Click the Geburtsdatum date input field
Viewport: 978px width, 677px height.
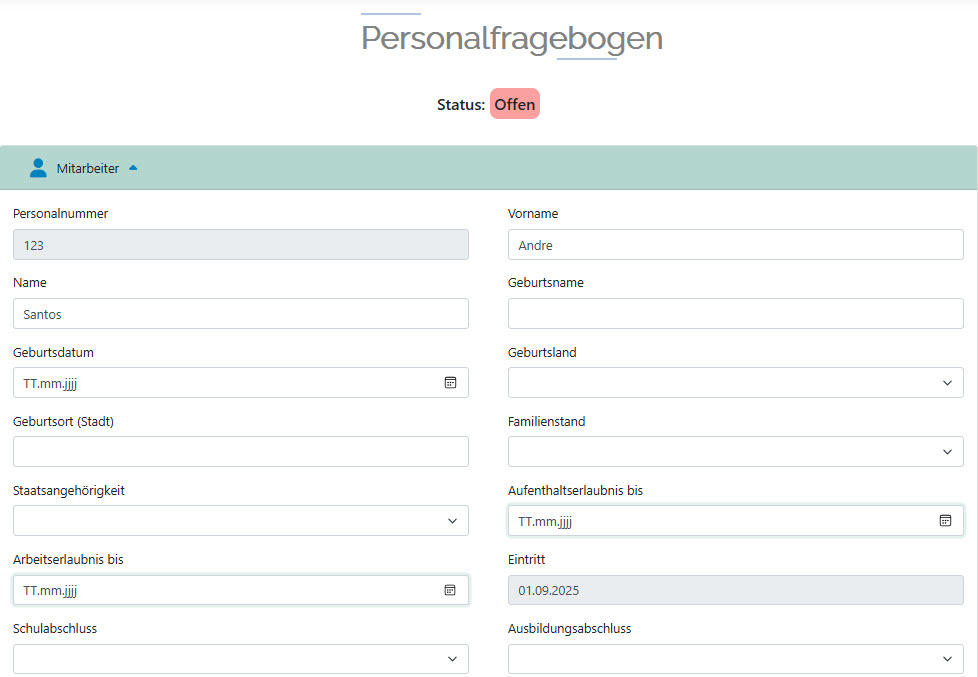pyautogui.click(x=220, y=382)
